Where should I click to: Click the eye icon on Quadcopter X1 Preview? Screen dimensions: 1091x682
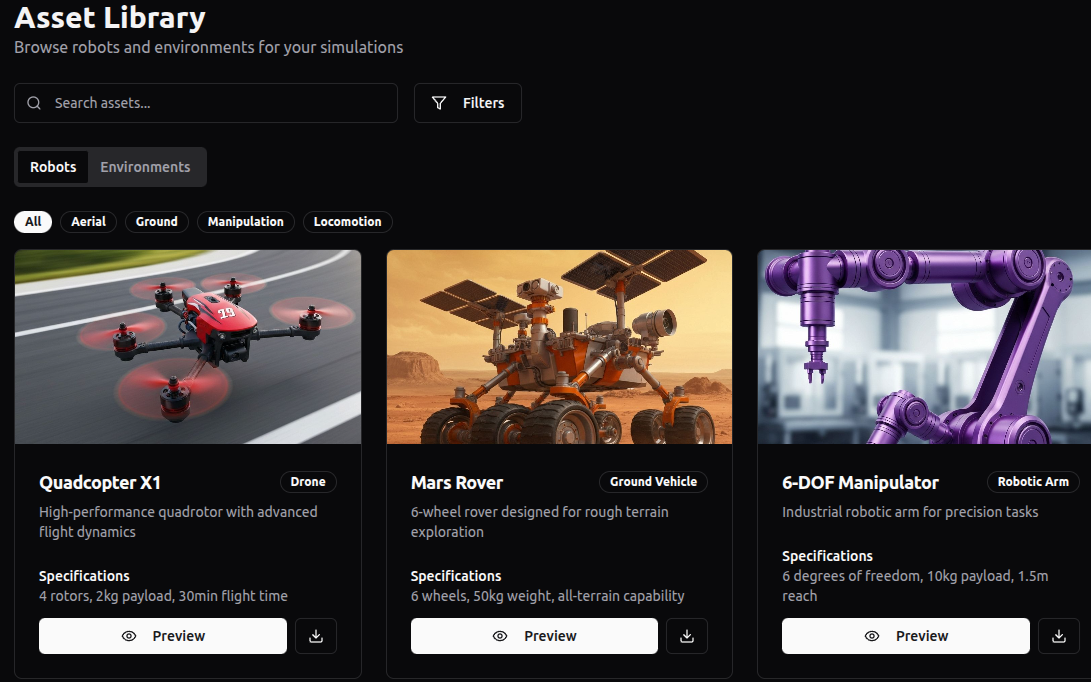click(x=127, y=636)
